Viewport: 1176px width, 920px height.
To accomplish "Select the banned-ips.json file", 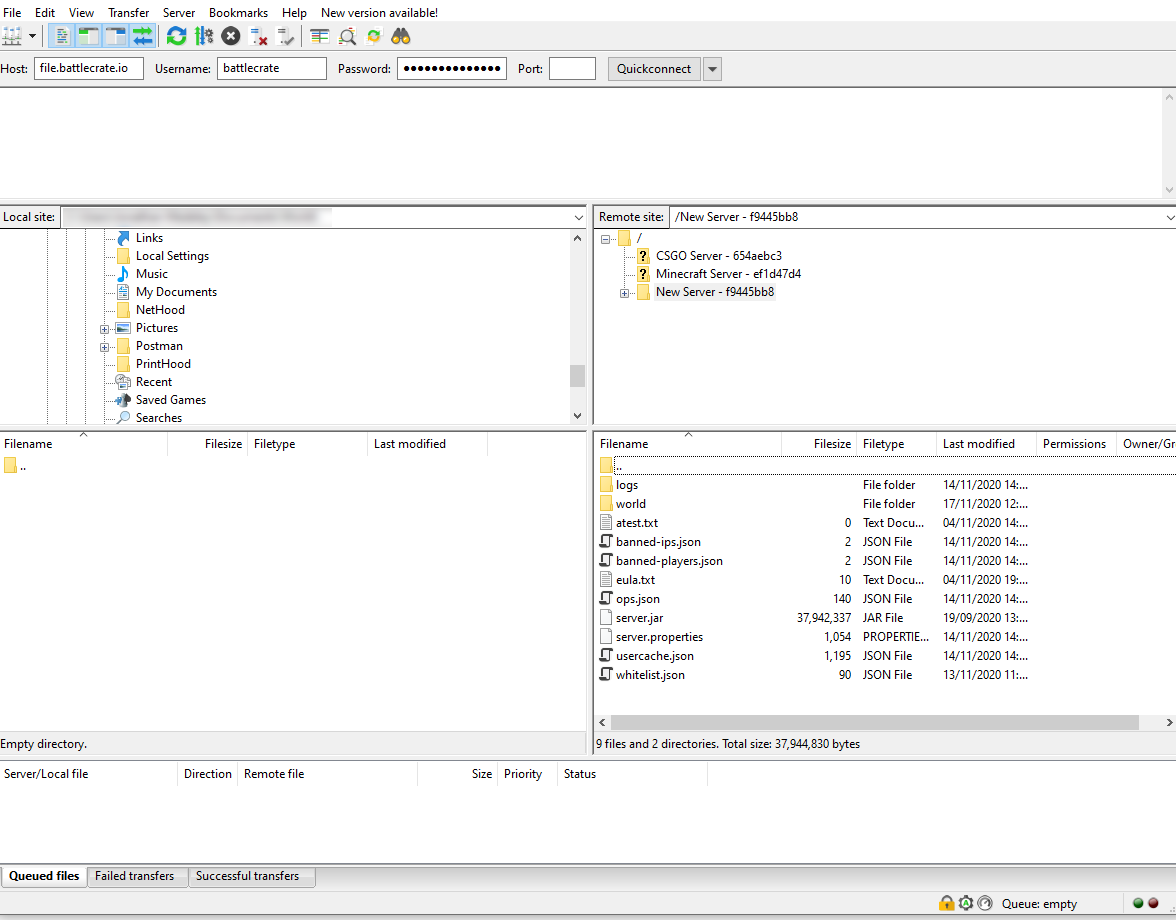I will point(658,541).
